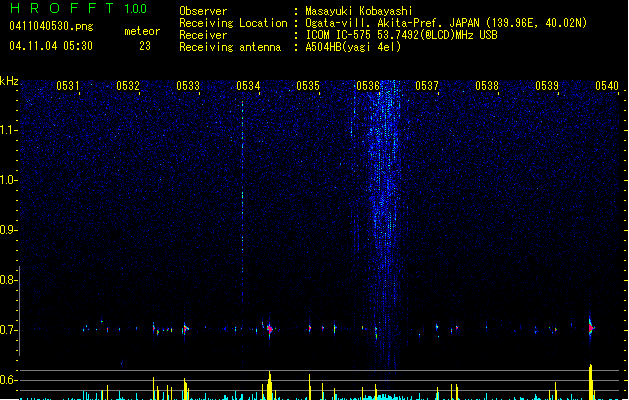Click antenna value A504HB(yagi 4el)
This screenshot has width=629, height=400.
[353, 47]
